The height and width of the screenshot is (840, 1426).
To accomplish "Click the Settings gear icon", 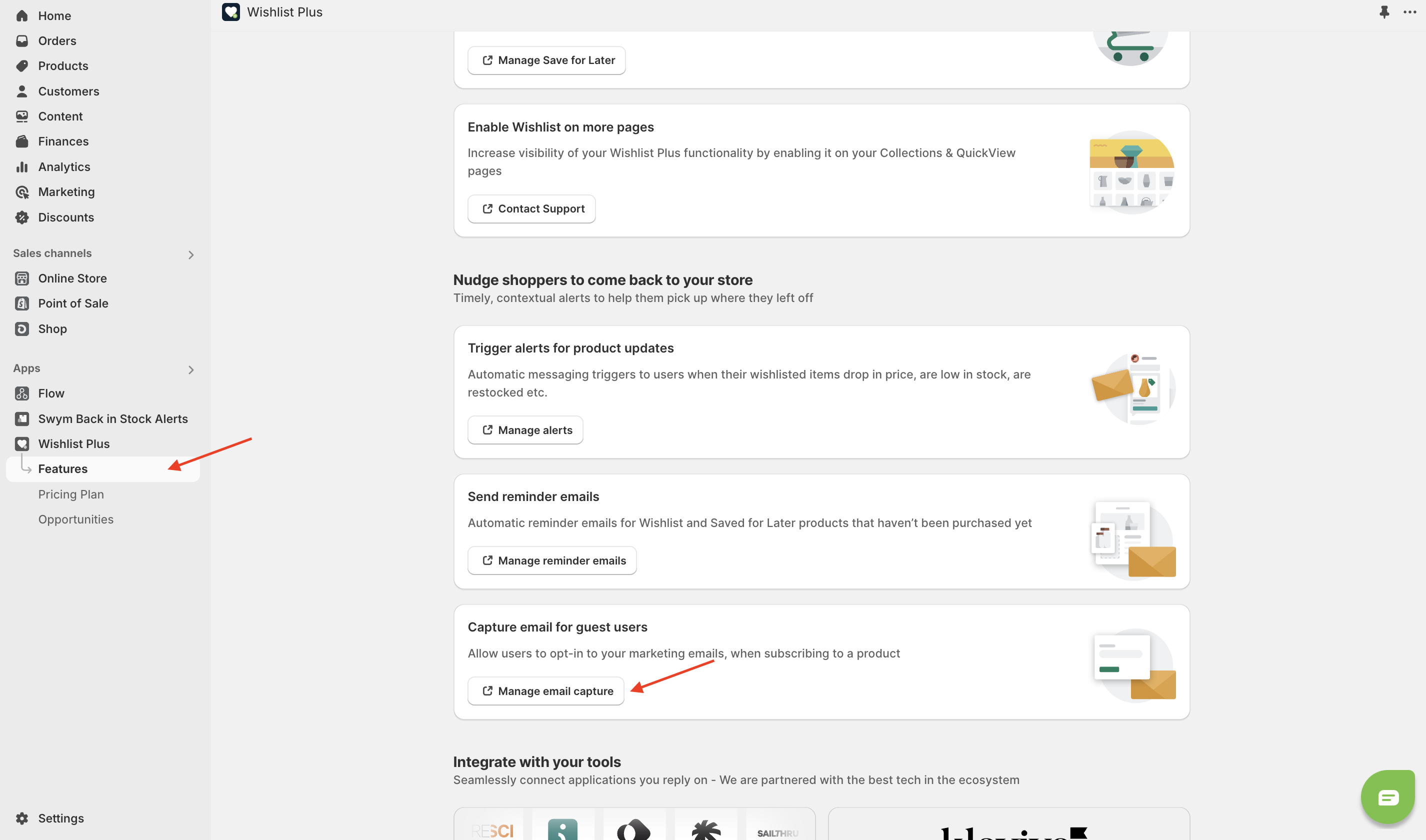I will click(x=22, y=818).
